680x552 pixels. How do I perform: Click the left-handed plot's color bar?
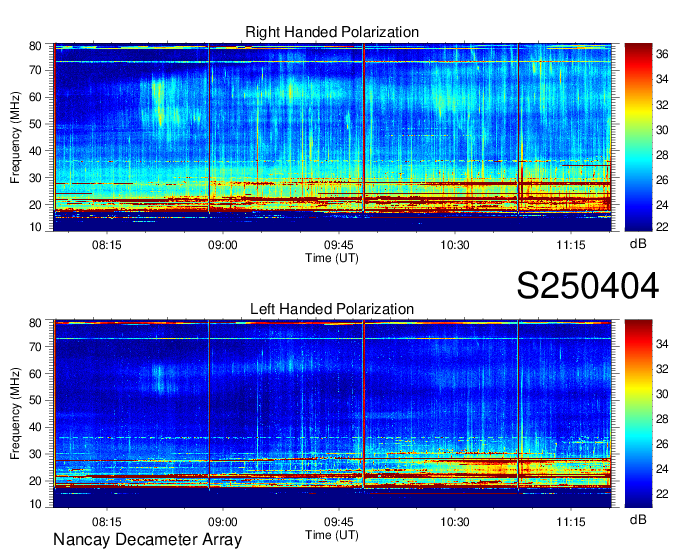(638, 414)
